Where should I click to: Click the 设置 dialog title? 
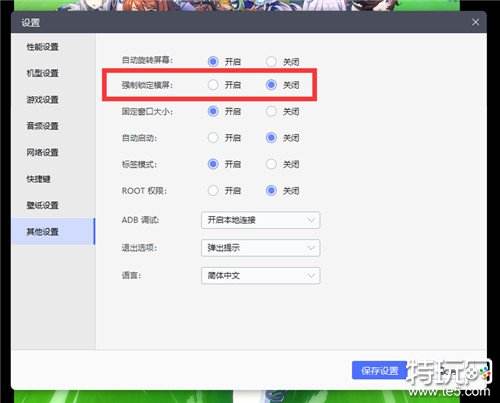point(31,22)
